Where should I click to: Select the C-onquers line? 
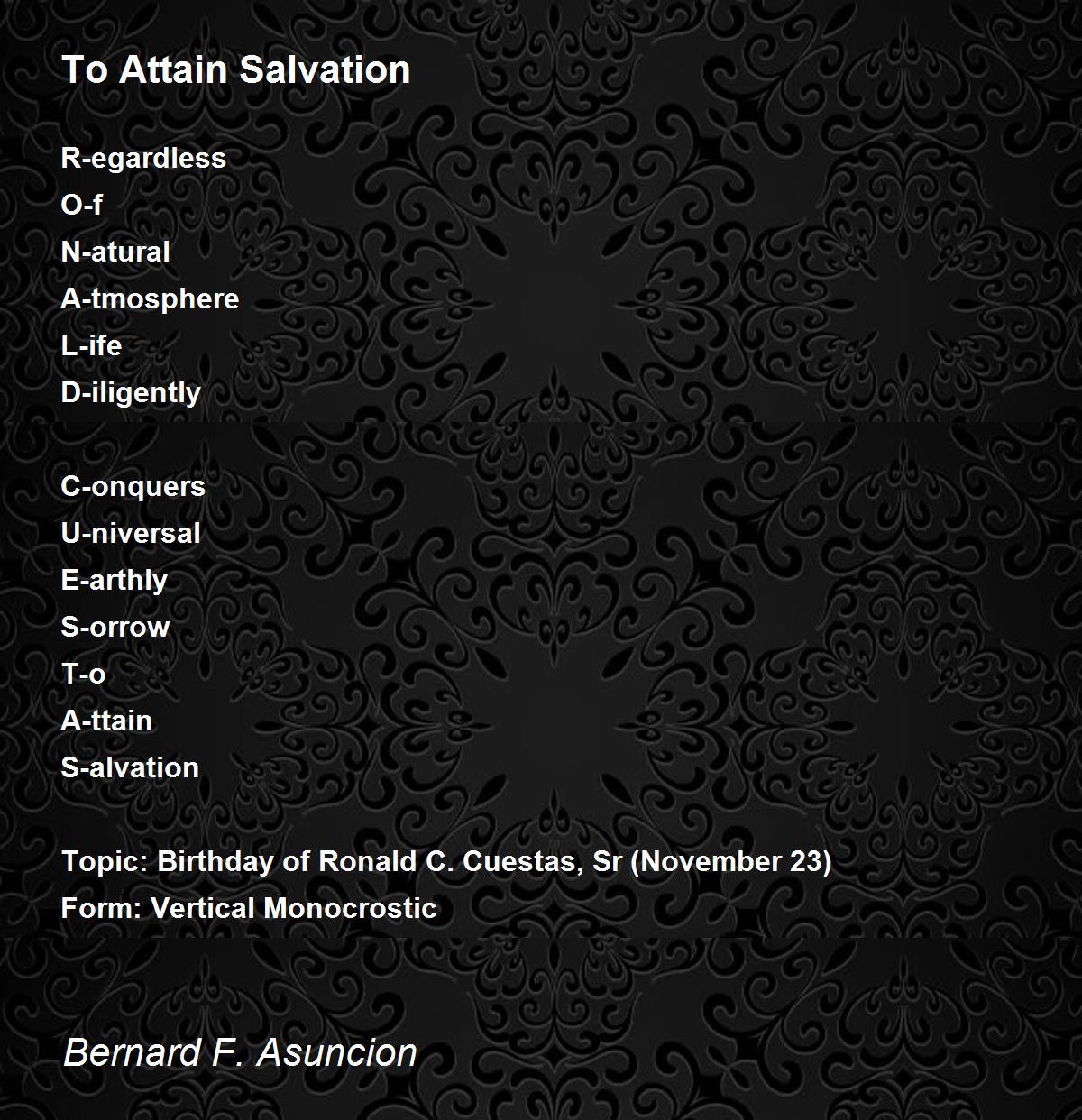pyautogui.click(x=133, y=486)
